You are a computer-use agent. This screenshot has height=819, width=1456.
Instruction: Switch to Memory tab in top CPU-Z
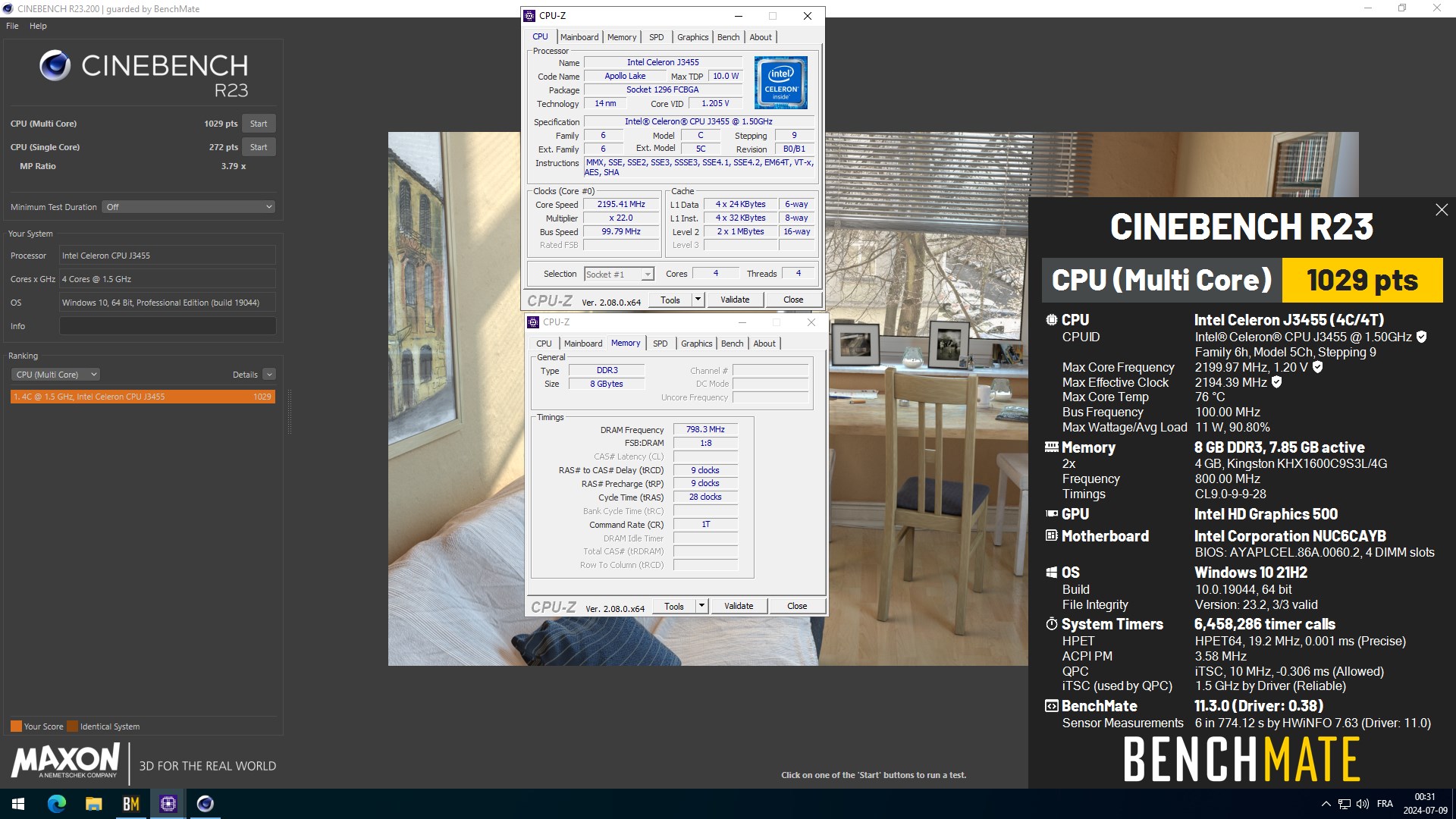click(x=622, y=37)
